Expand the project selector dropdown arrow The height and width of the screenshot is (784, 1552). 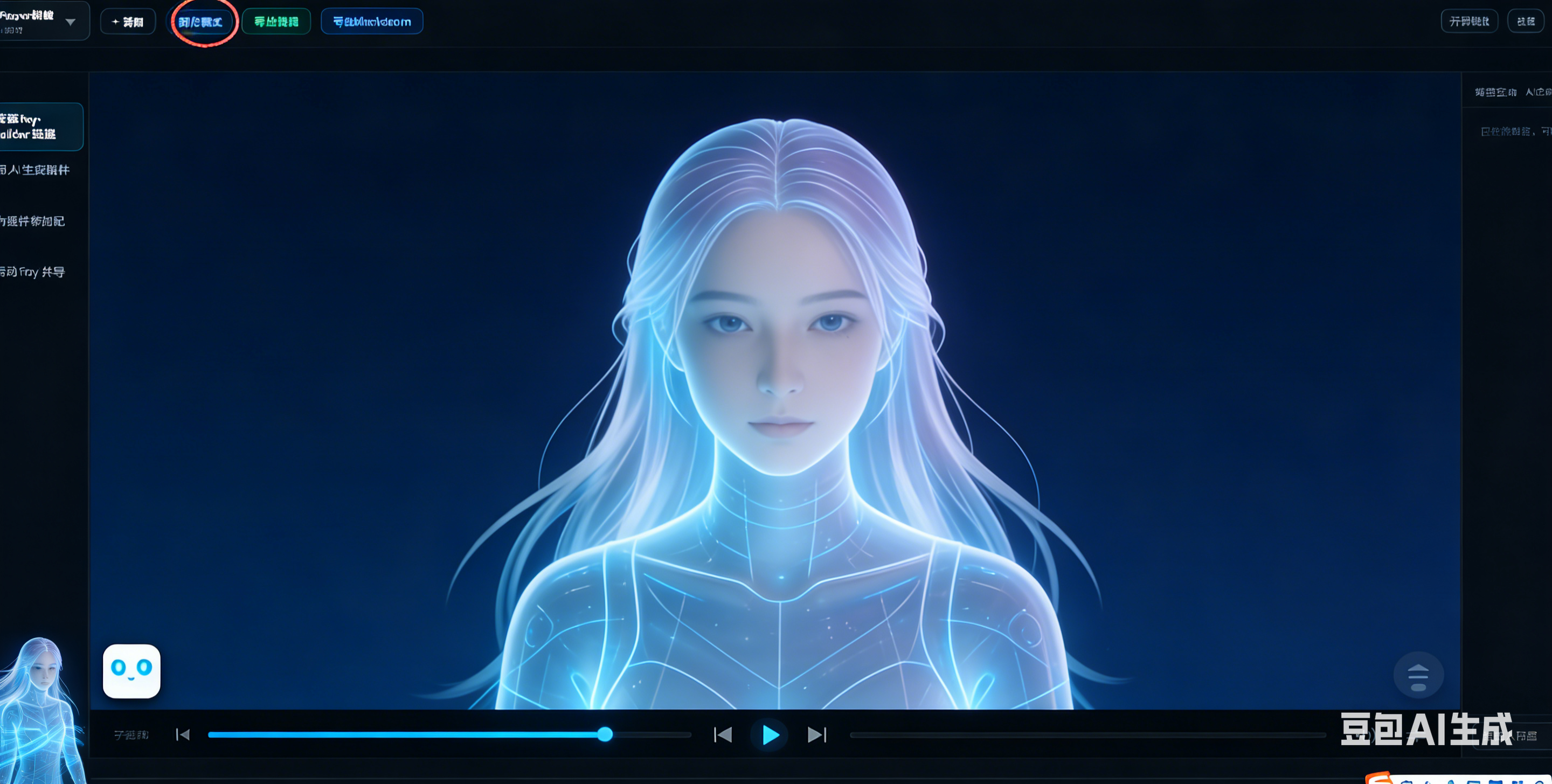click(x=71, y=22)
